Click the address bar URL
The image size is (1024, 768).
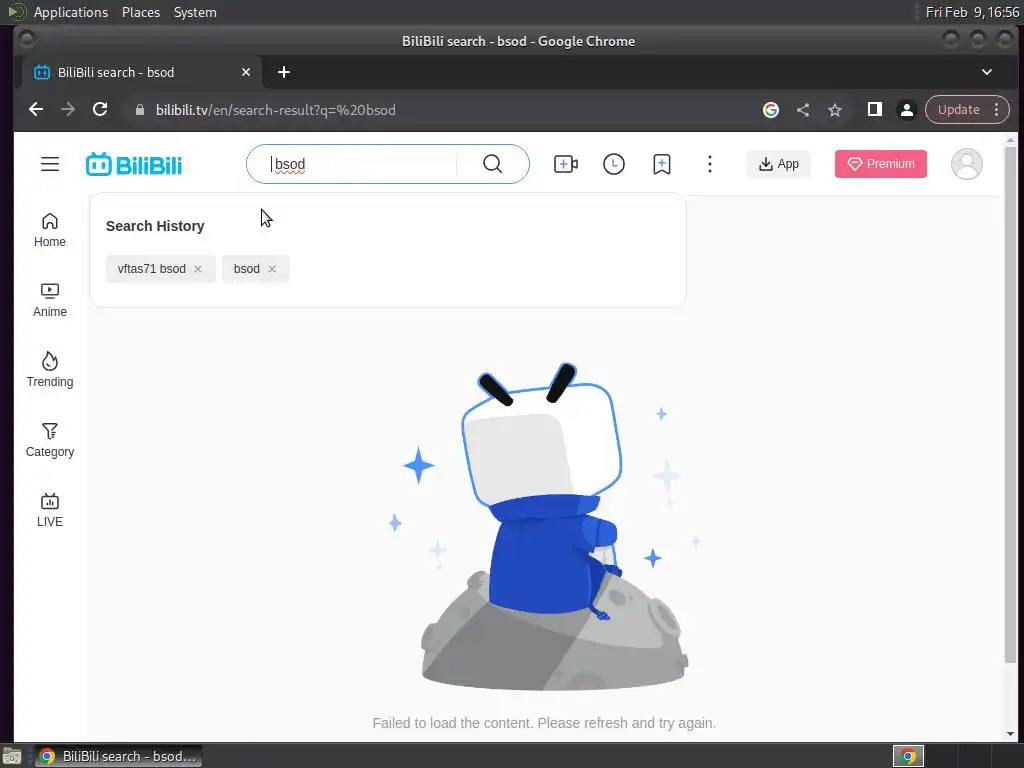click(x=276, y=110)
